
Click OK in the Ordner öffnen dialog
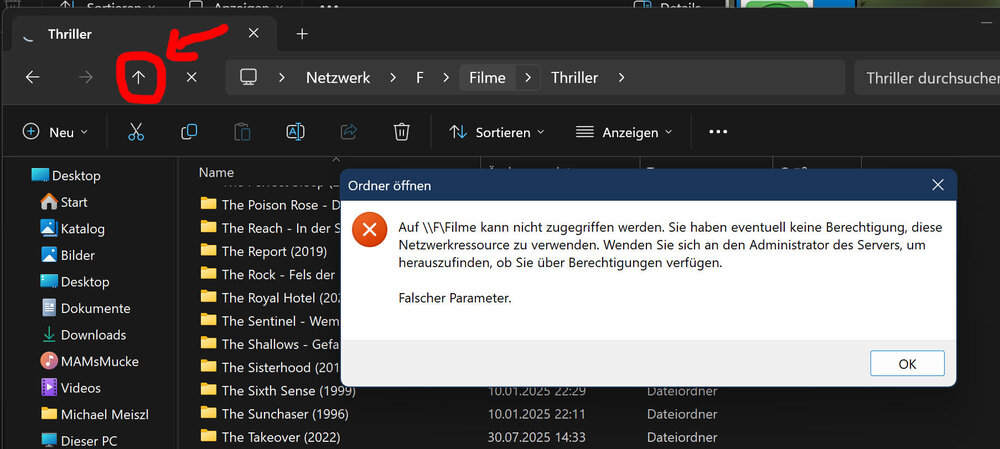[x=907, y=364]
